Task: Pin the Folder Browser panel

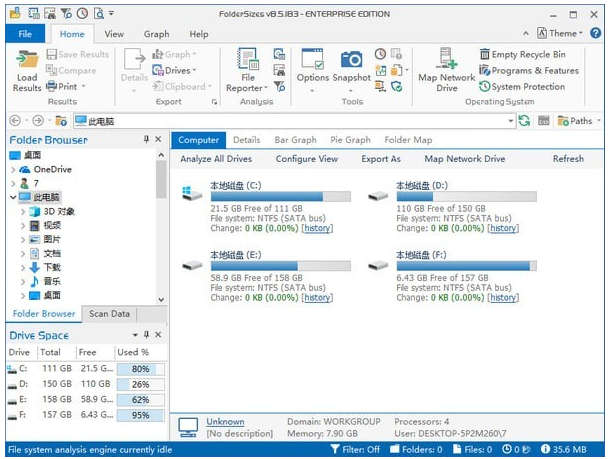Action: [146, 140]
